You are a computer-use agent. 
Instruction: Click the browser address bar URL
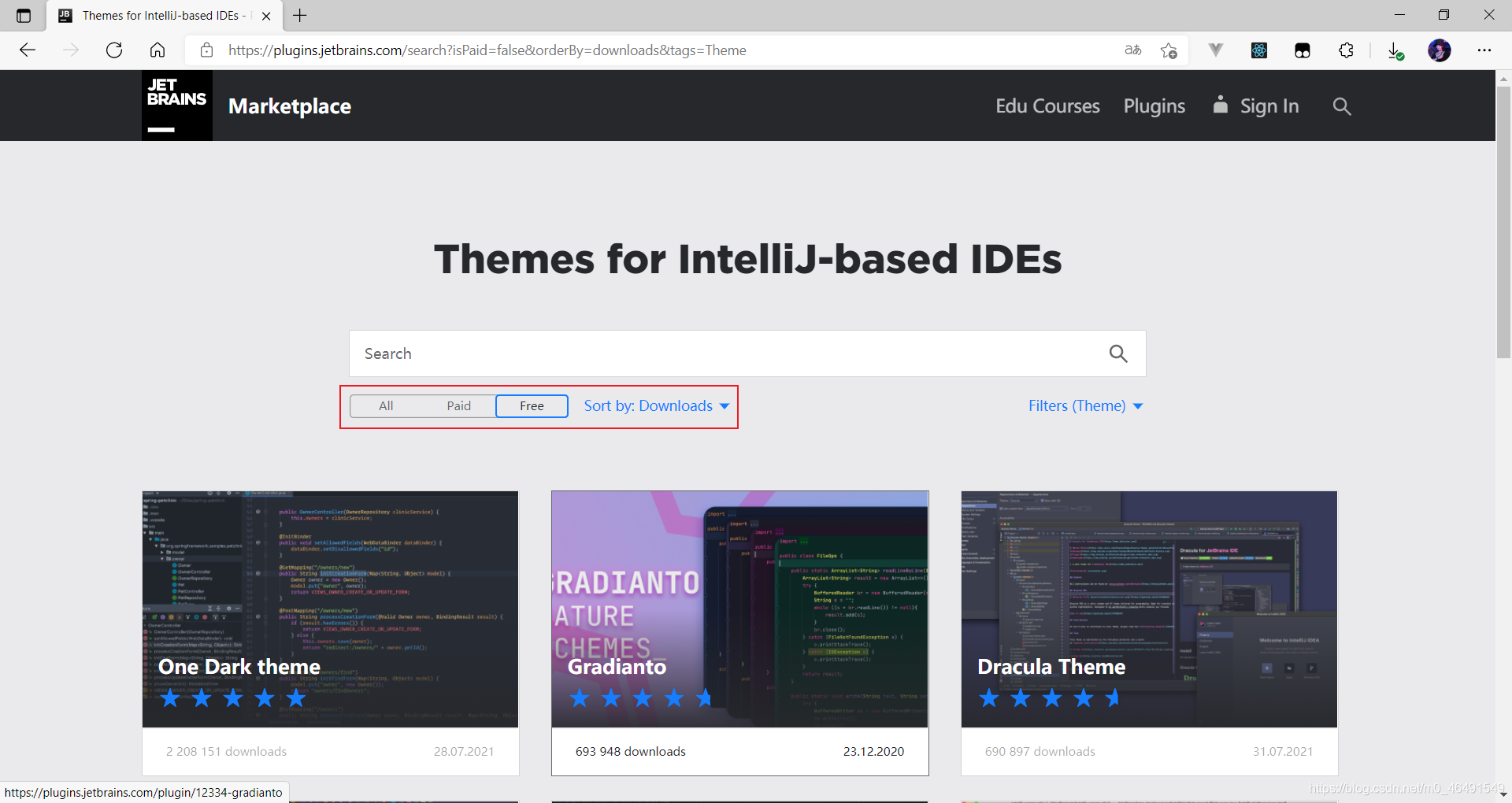tap(487, 50)
